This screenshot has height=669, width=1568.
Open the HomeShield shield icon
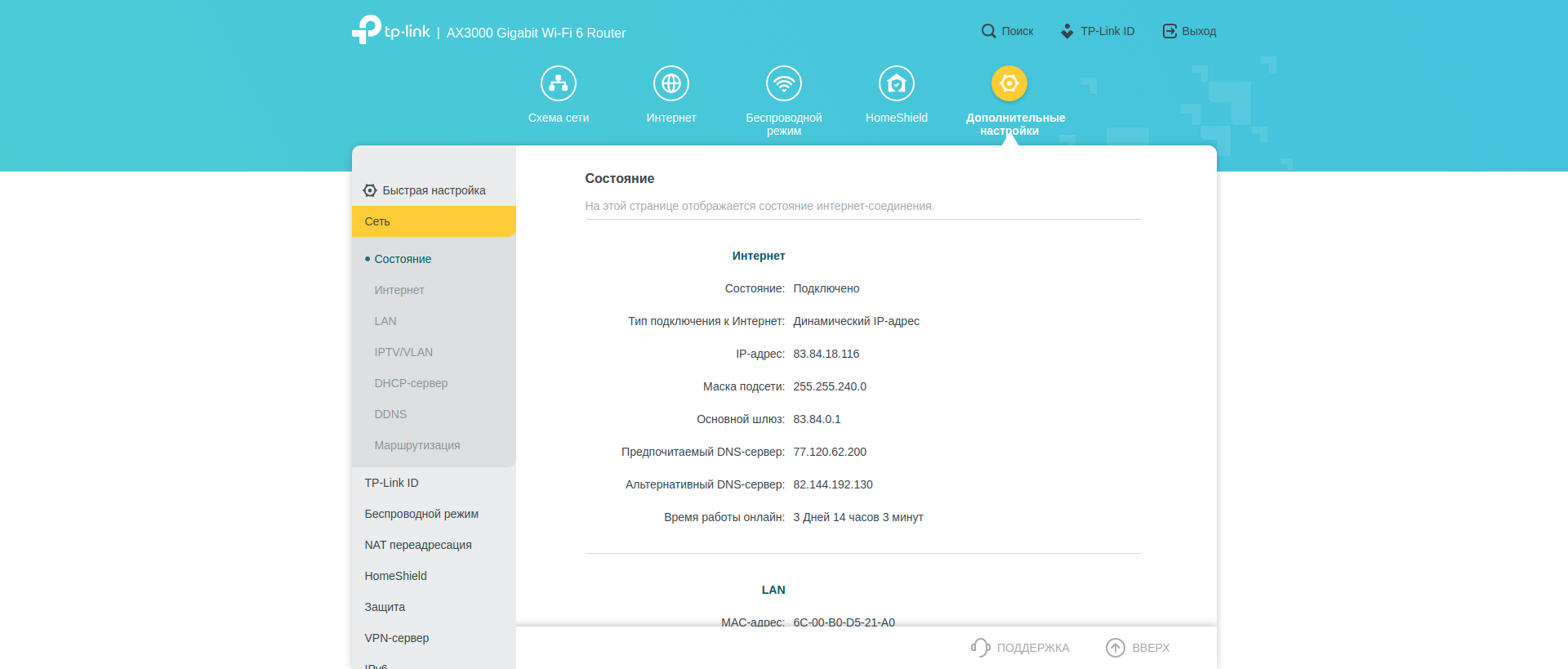coord(897,83)
